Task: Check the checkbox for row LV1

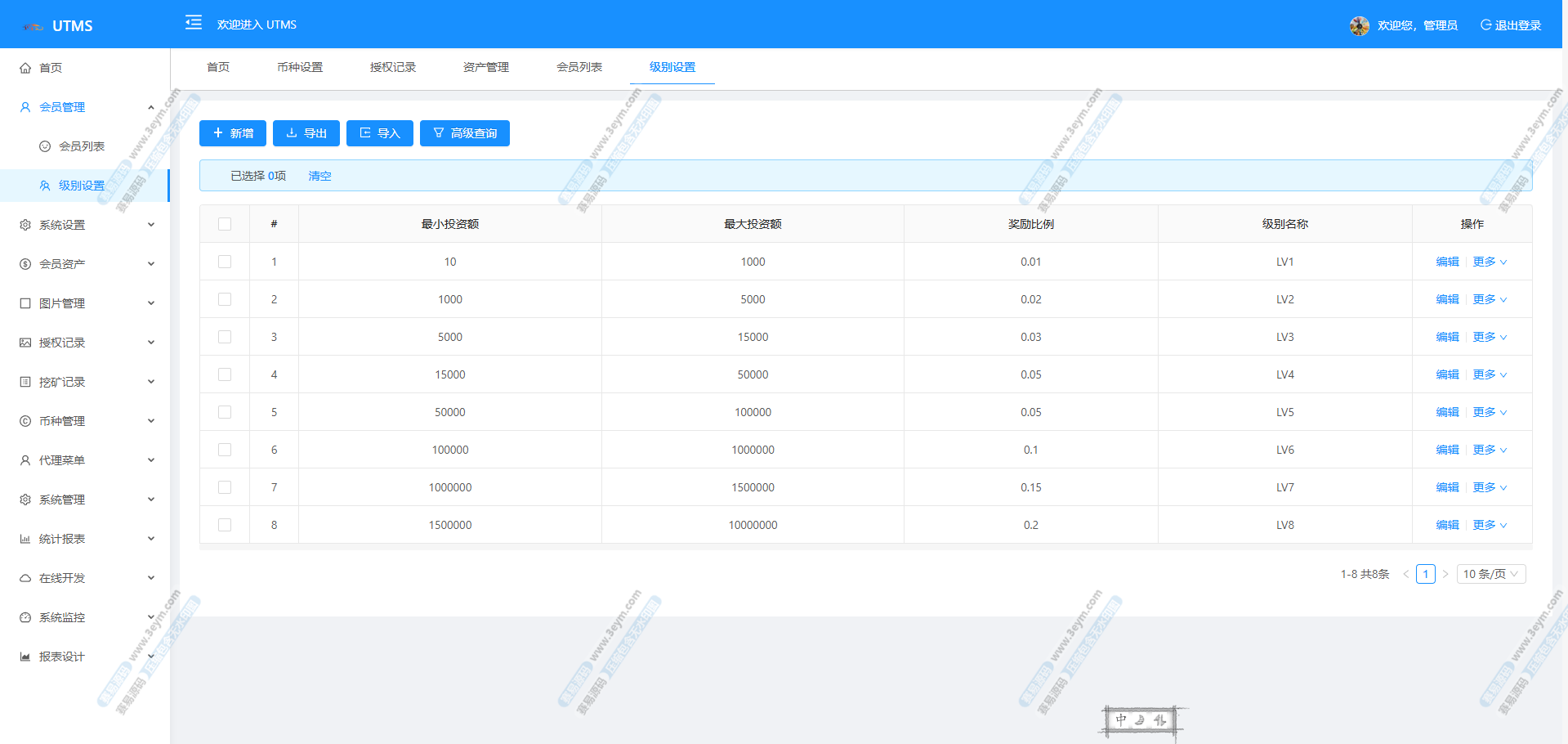Action: [225, 262]
